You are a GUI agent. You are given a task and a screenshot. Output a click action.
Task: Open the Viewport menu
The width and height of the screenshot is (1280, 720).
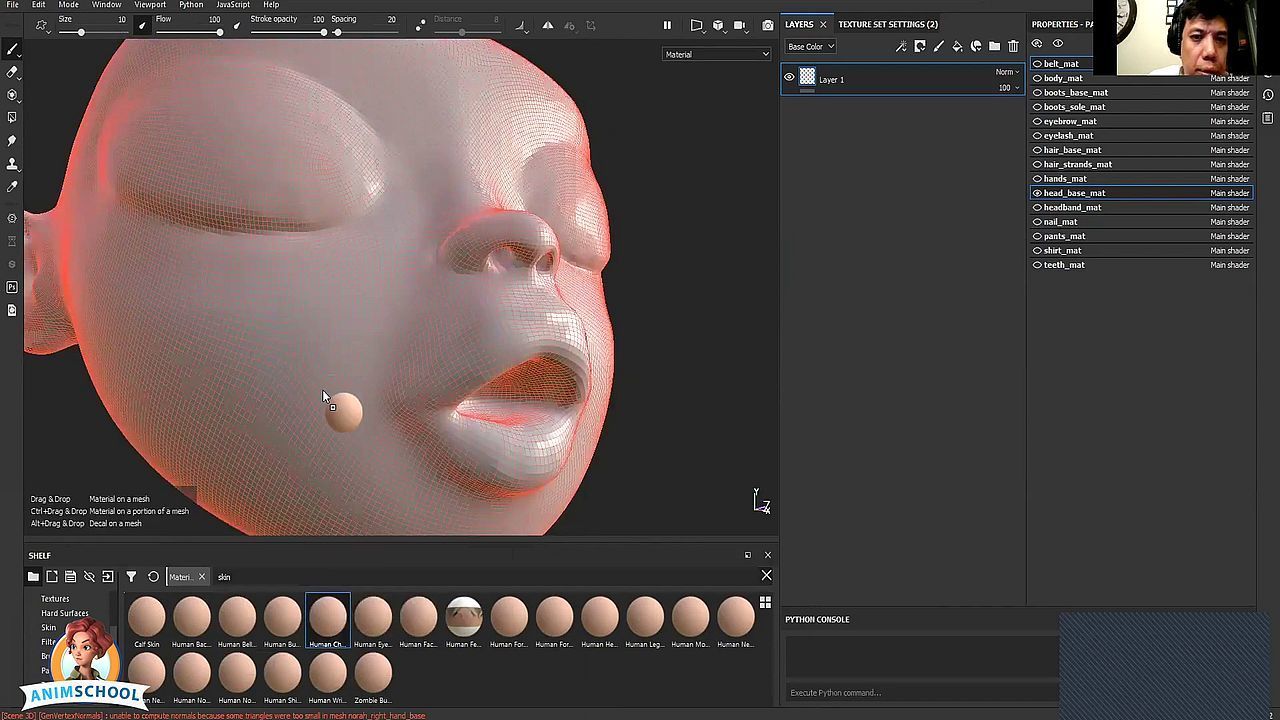pos(150,5)
